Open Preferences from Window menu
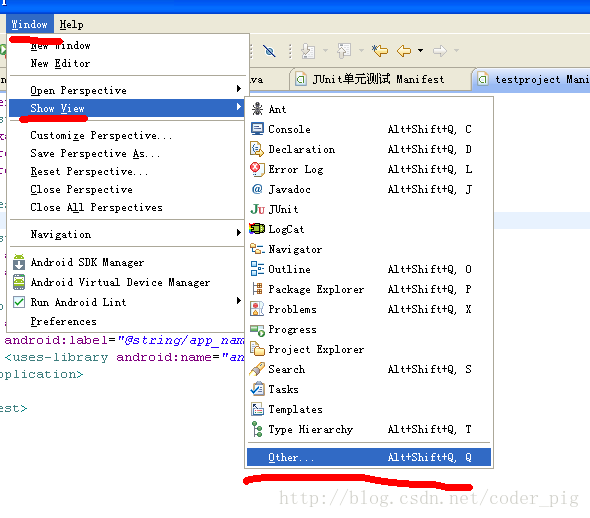The height and width of the screenshot is (518, 590). (127, 322)
